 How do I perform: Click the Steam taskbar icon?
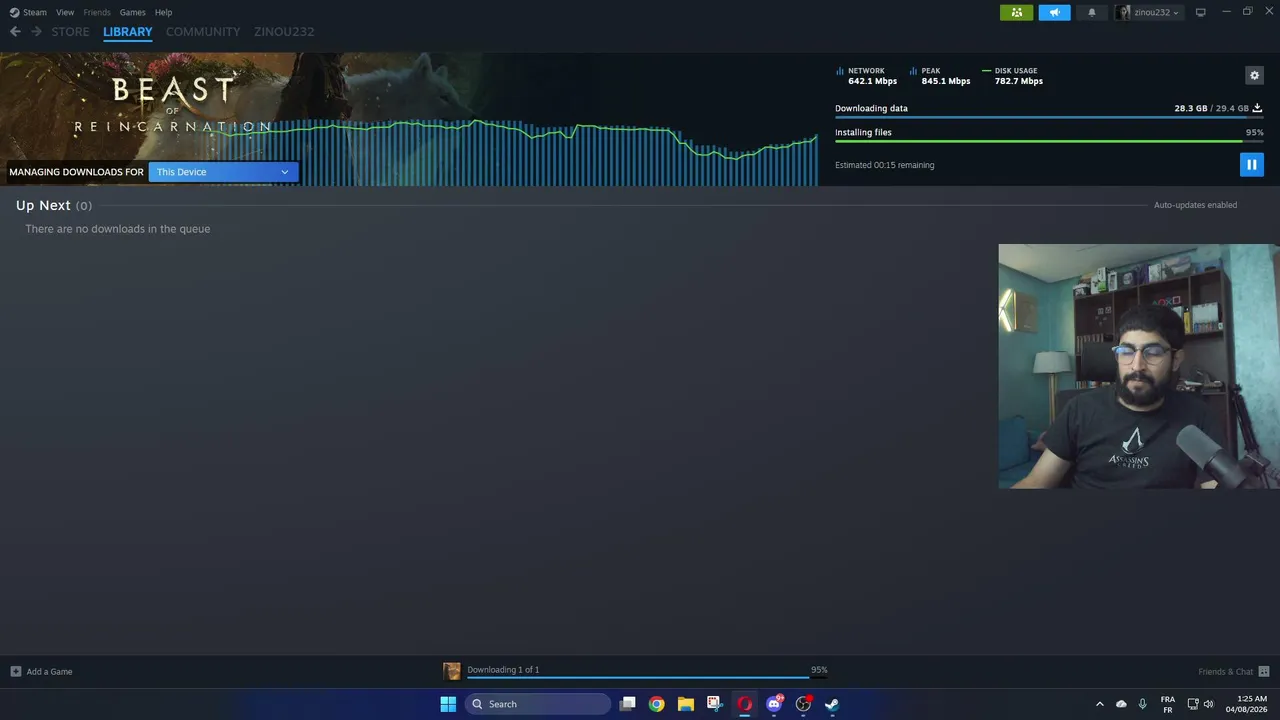click(832, 704)
